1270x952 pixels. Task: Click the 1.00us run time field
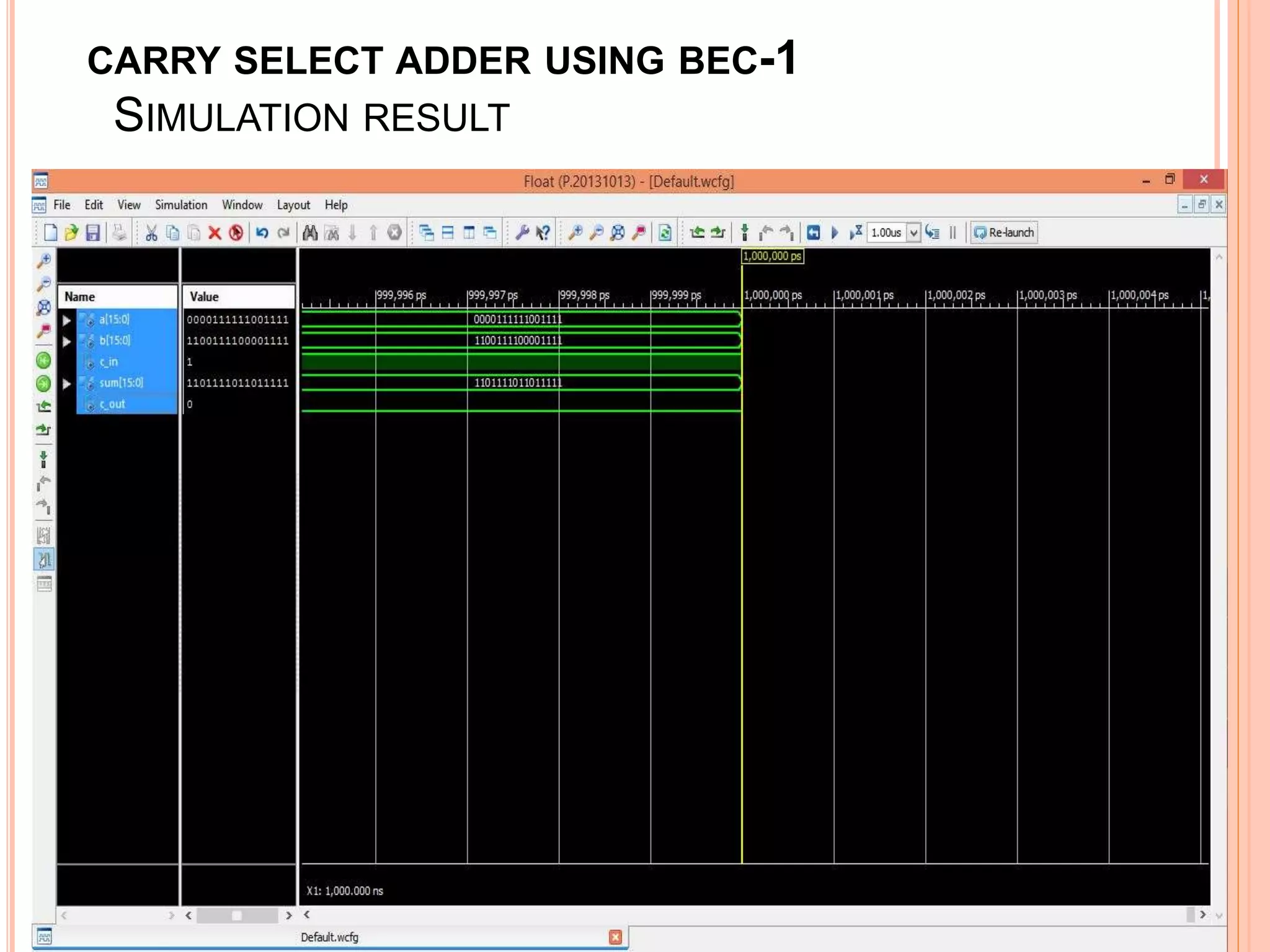tap(887, 233)
